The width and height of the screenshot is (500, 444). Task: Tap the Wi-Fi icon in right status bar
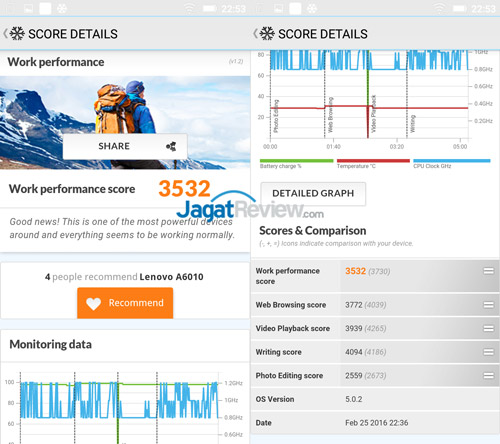click(x=439, y=8)
